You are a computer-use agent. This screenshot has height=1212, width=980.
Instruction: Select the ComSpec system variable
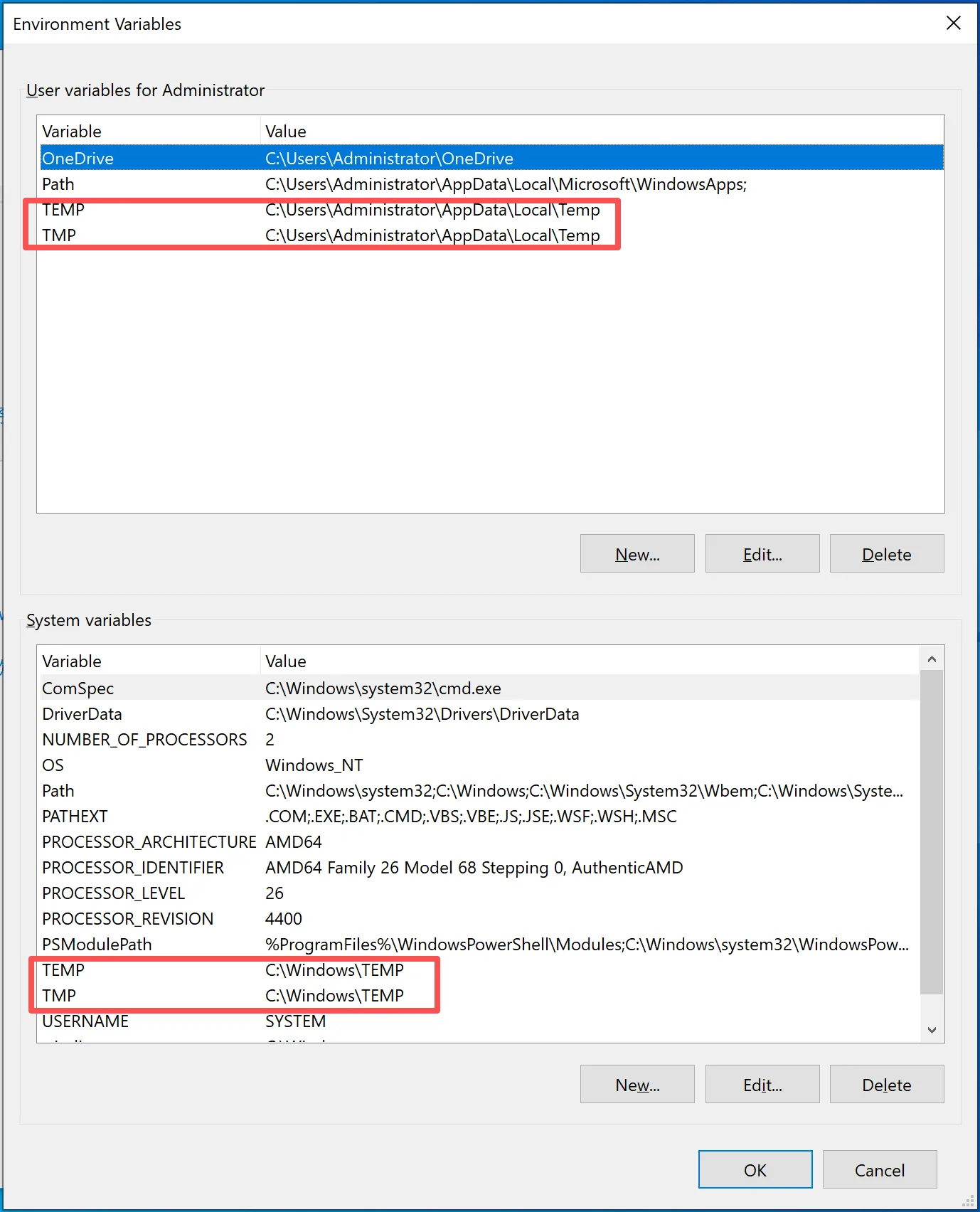(x=78, y=689)
